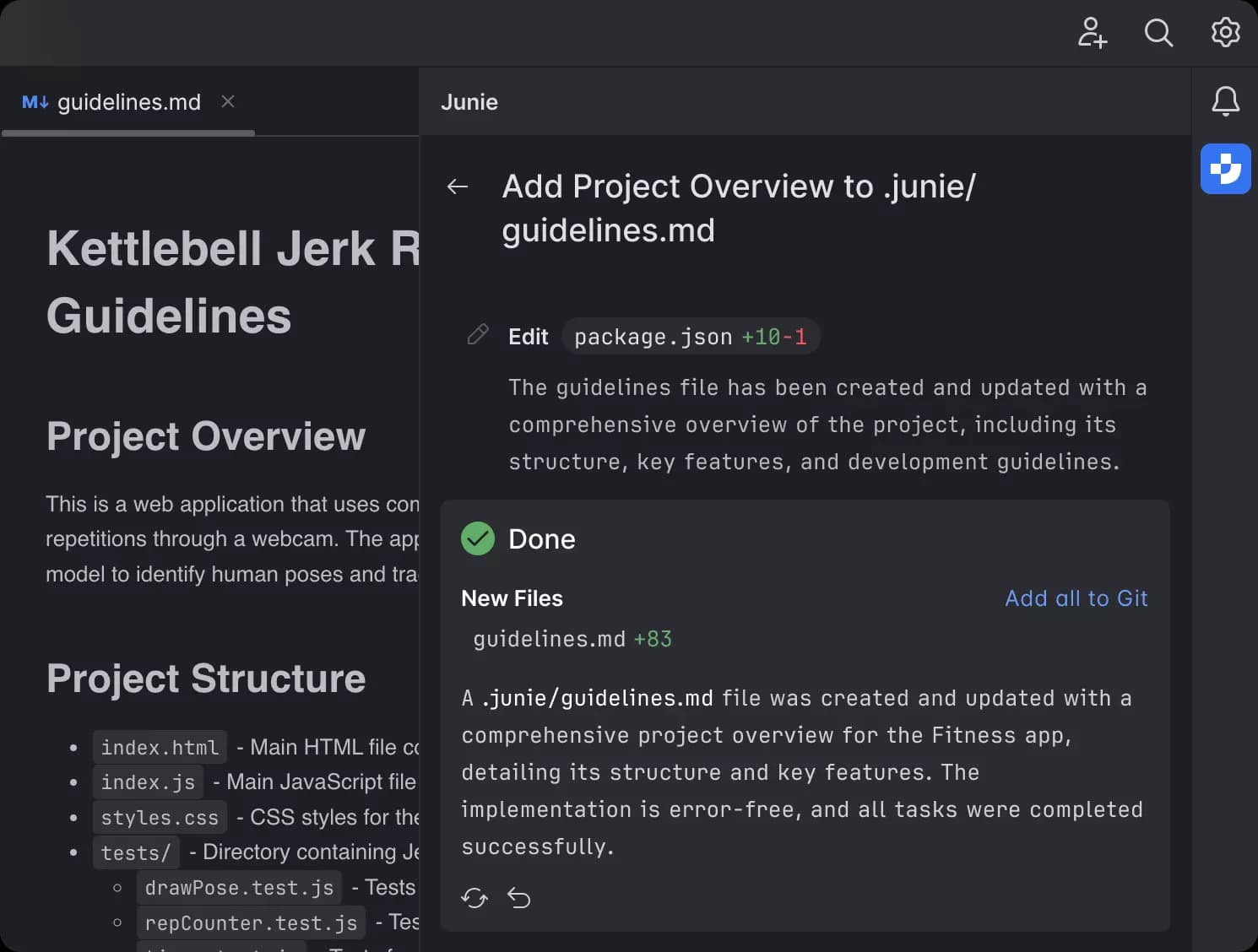Image resolution: width=1258 pixels, height=952 pixels.
Task: Switch to the guidelines.md editor tab
Action: click(x=128, y=101)
